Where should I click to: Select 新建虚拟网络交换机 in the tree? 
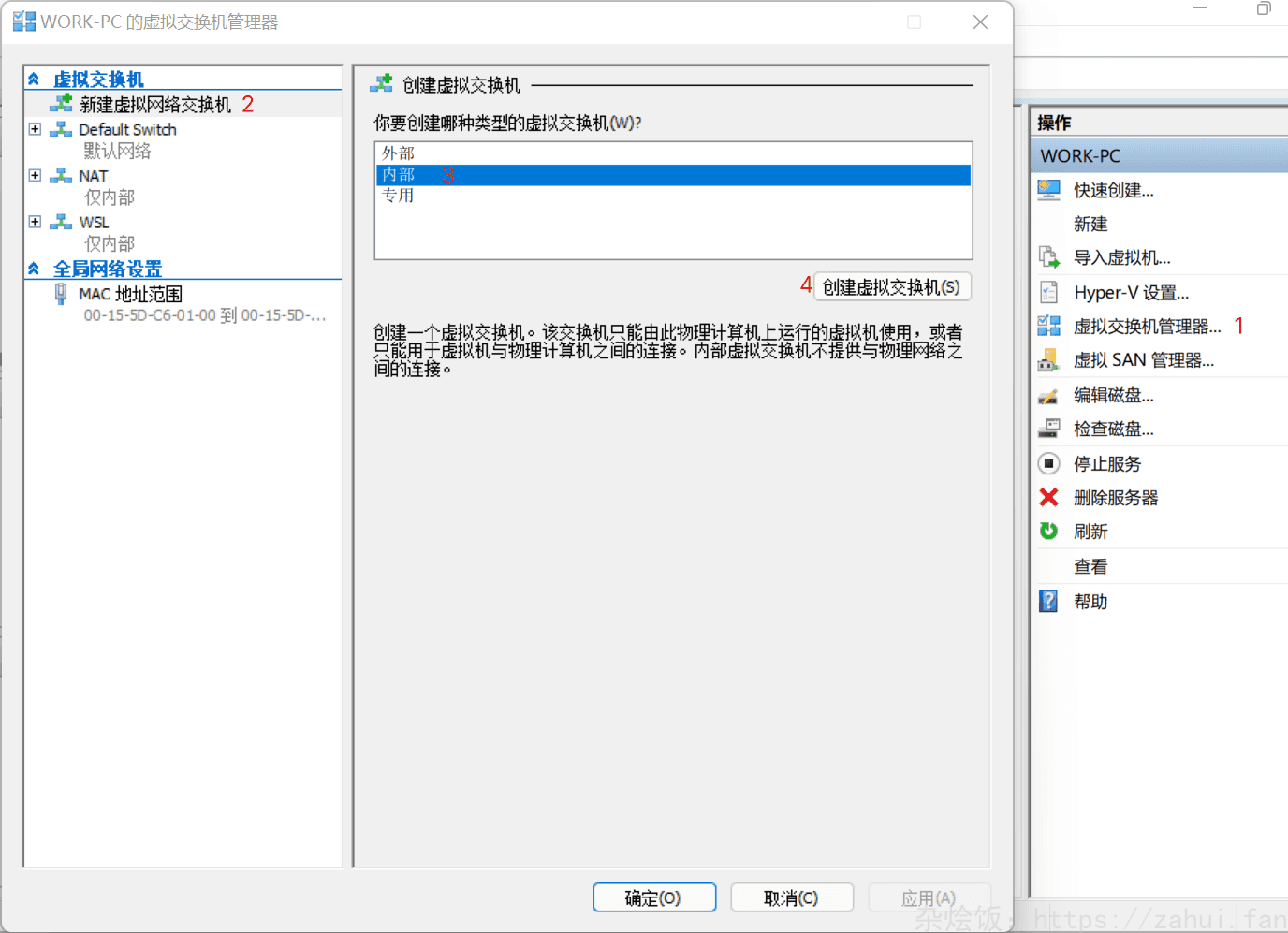[154, 105]
